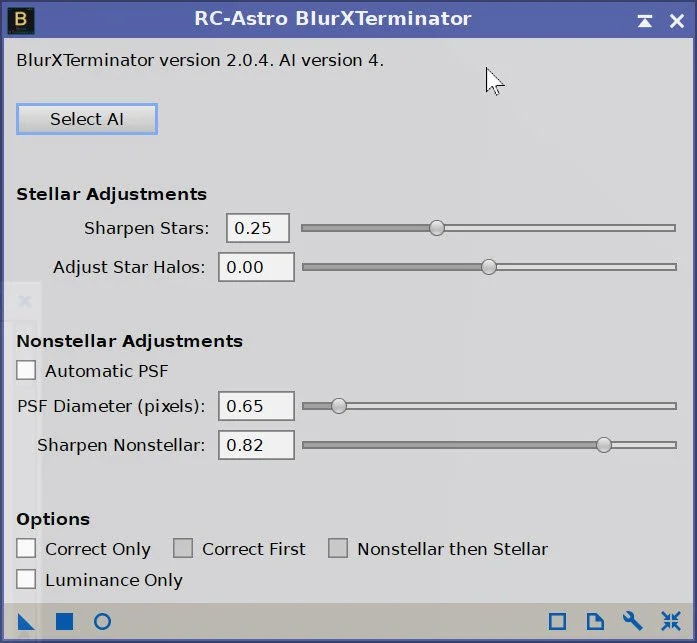Click the Sharpen Nonstellar slider handle

[x=604, y=444]
